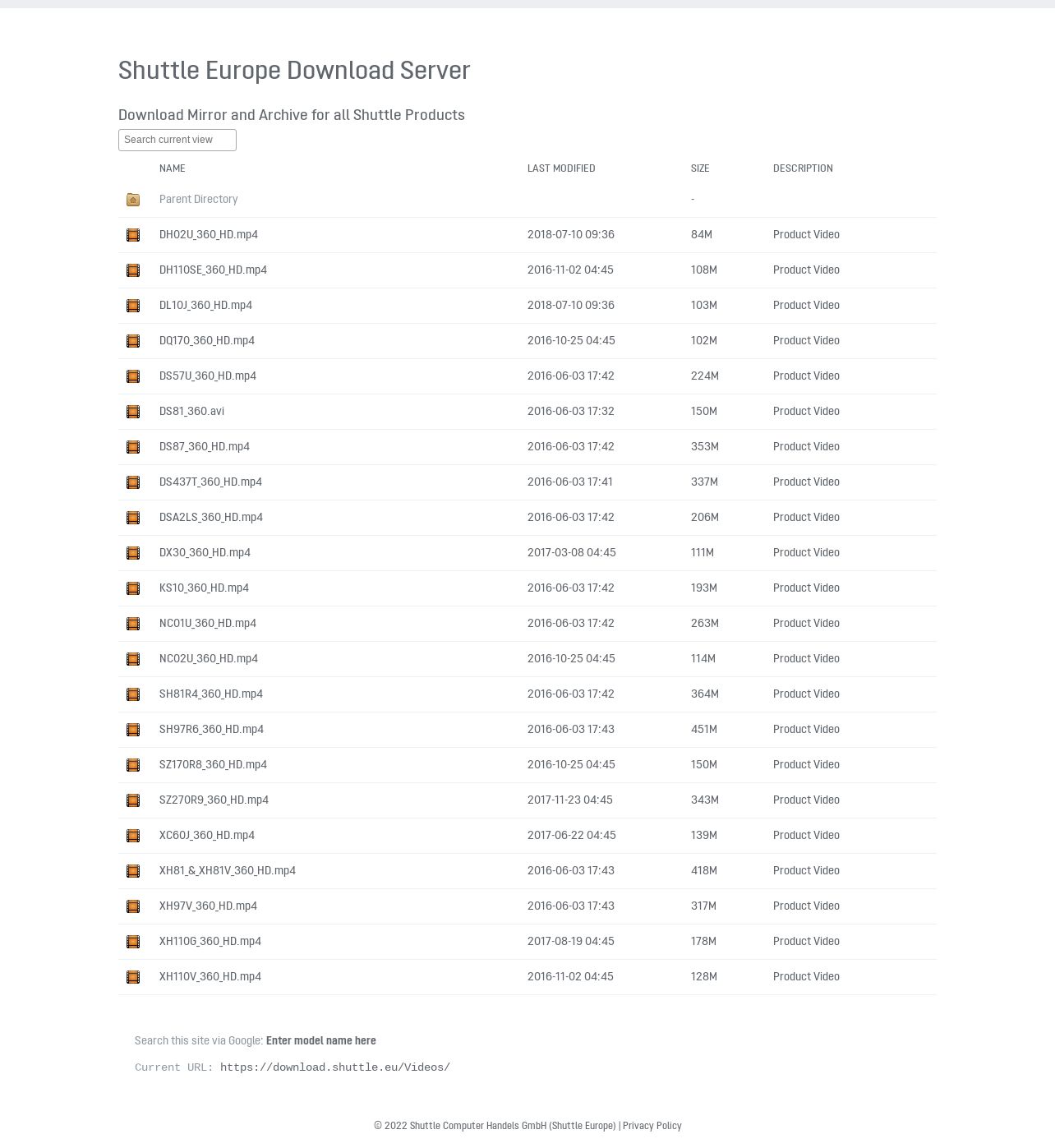Click the Parent Directory folder icon

pyautogui.click(x=133, y=200)
